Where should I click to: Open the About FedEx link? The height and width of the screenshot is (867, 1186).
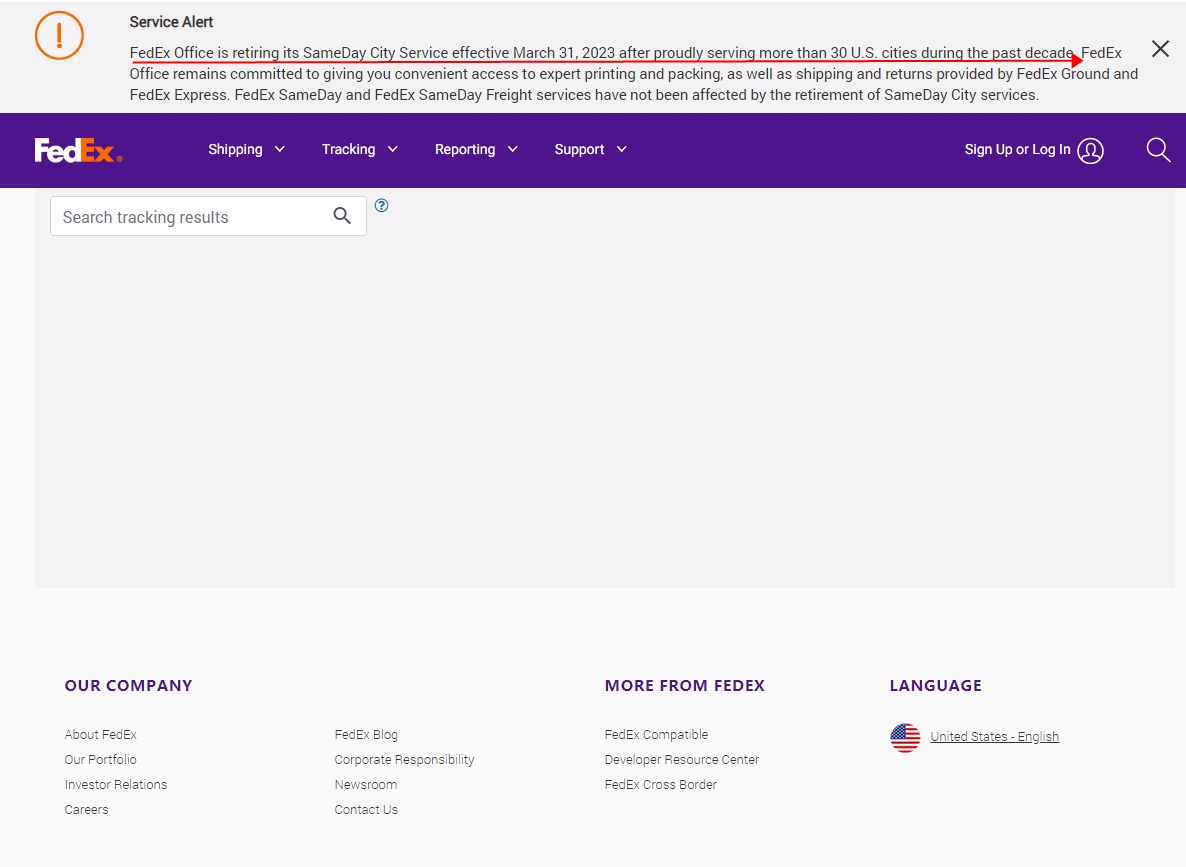click(x=101, y=735)
